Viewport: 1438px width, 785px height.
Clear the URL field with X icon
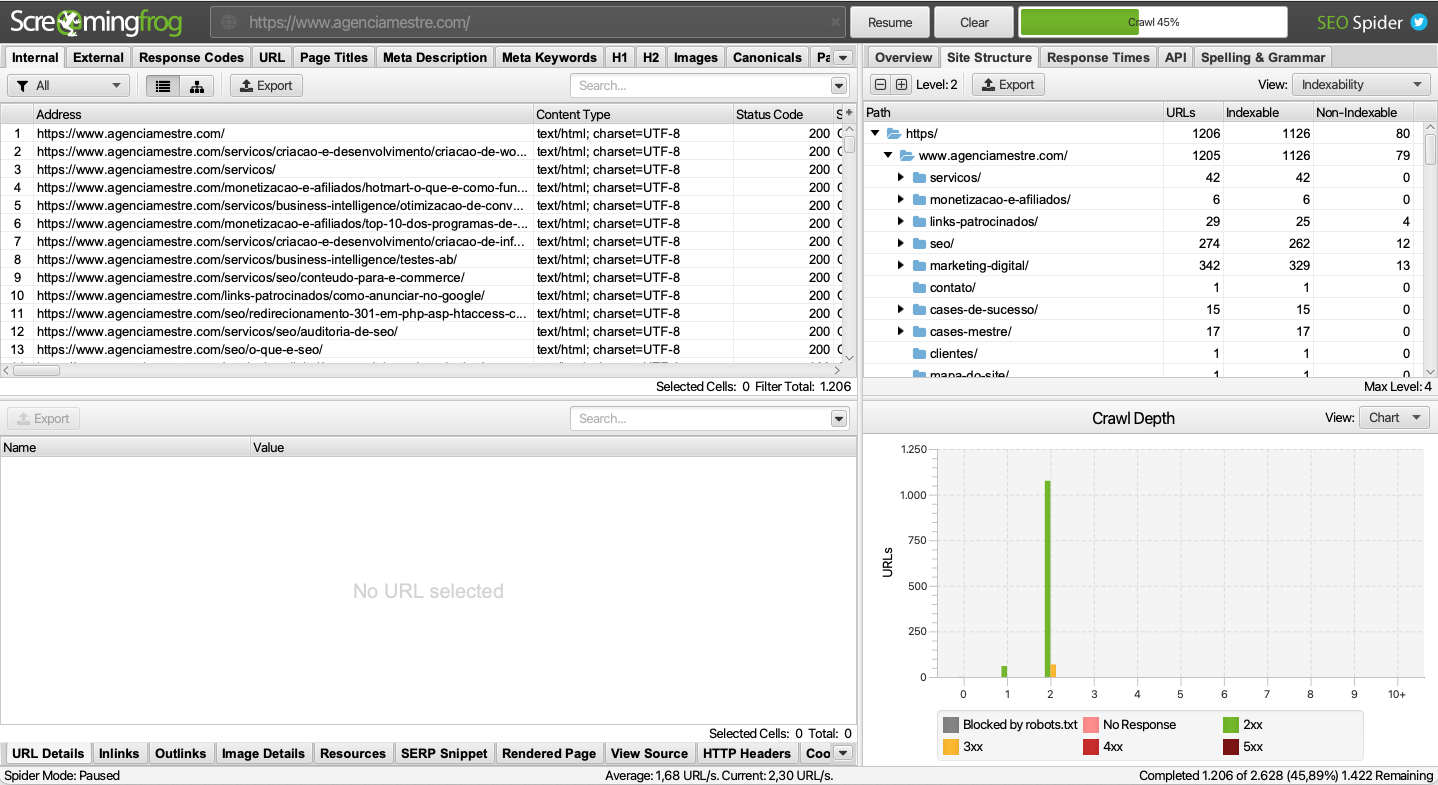835,22
